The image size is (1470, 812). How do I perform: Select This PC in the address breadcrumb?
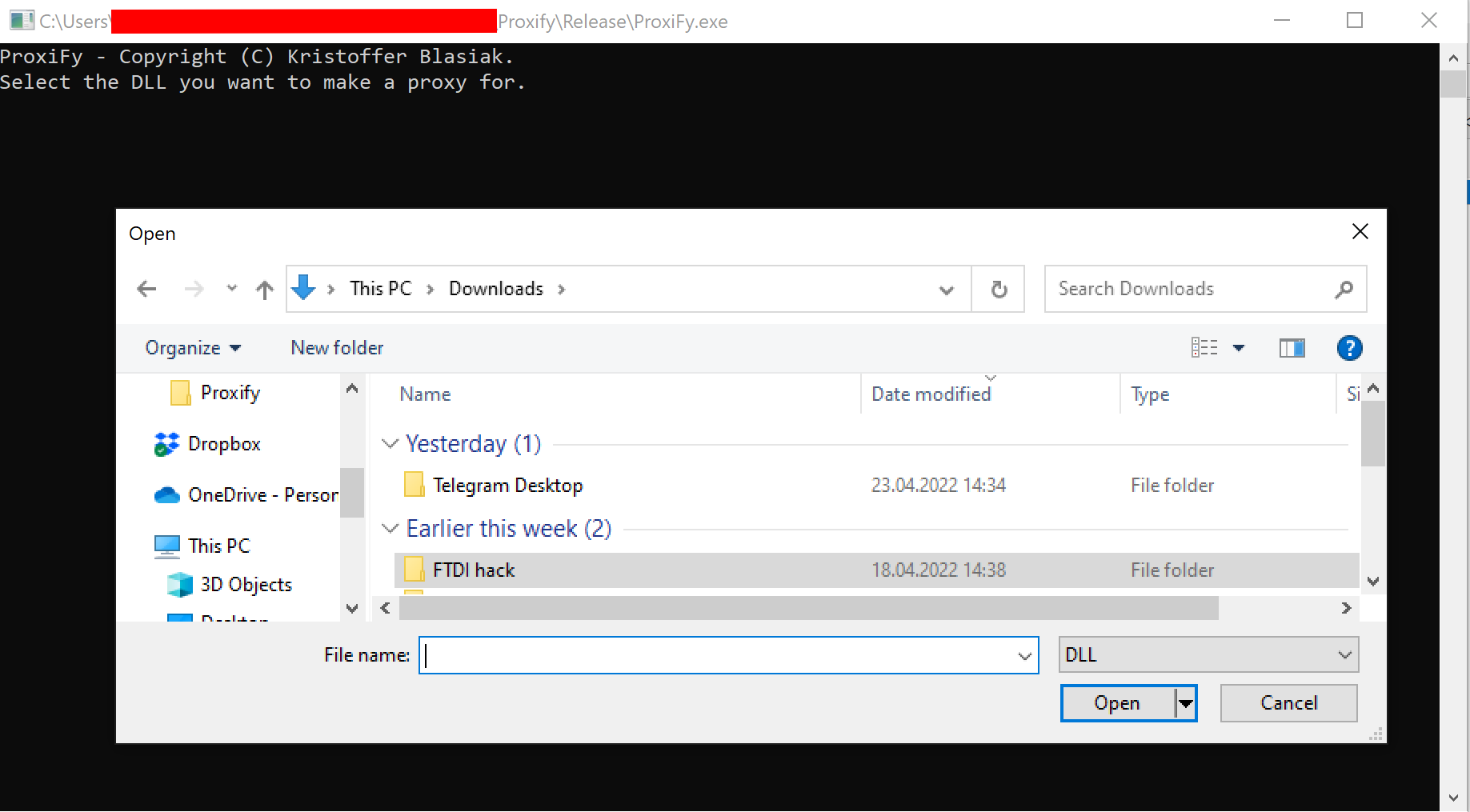click(381, 289)
